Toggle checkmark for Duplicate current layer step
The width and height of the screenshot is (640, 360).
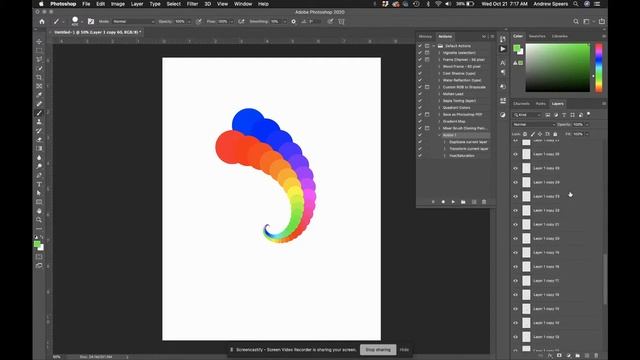tap(420, 142)
